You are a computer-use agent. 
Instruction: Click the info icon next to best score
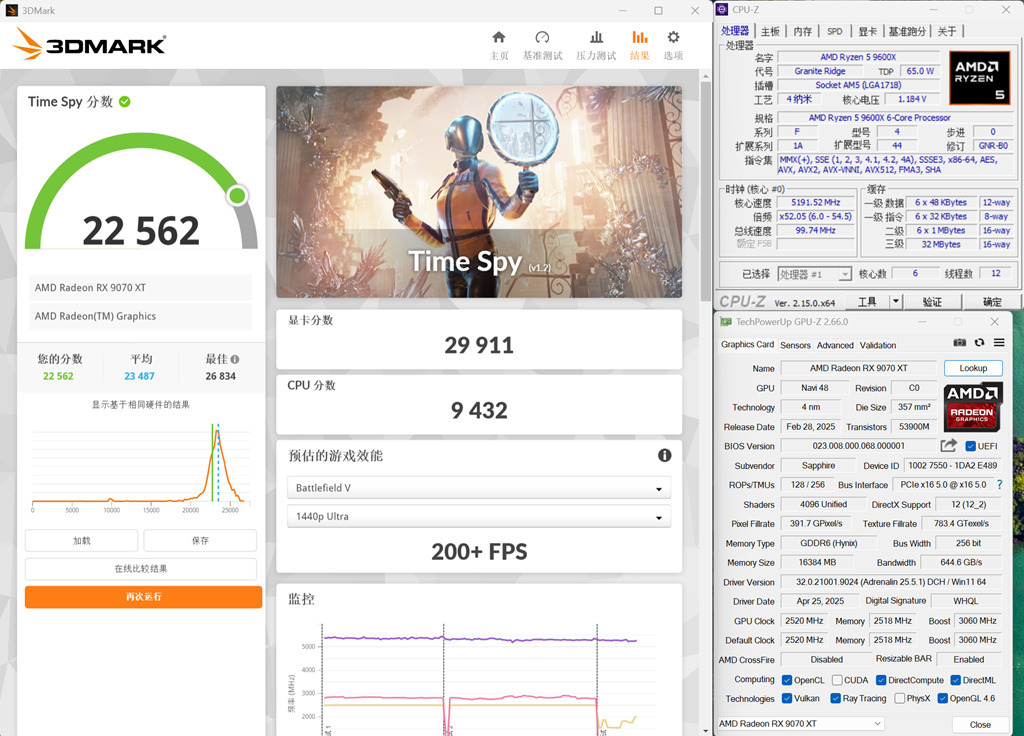click(235, 359)
